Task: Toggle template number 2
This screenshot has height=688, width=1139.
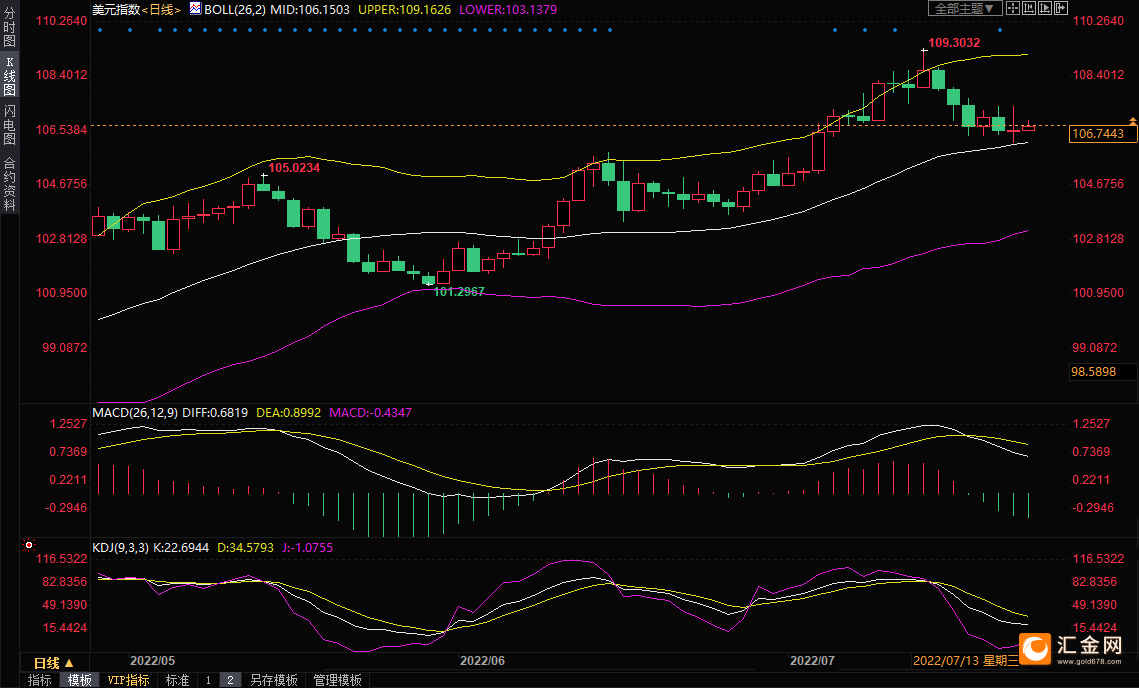Action: 230,680
